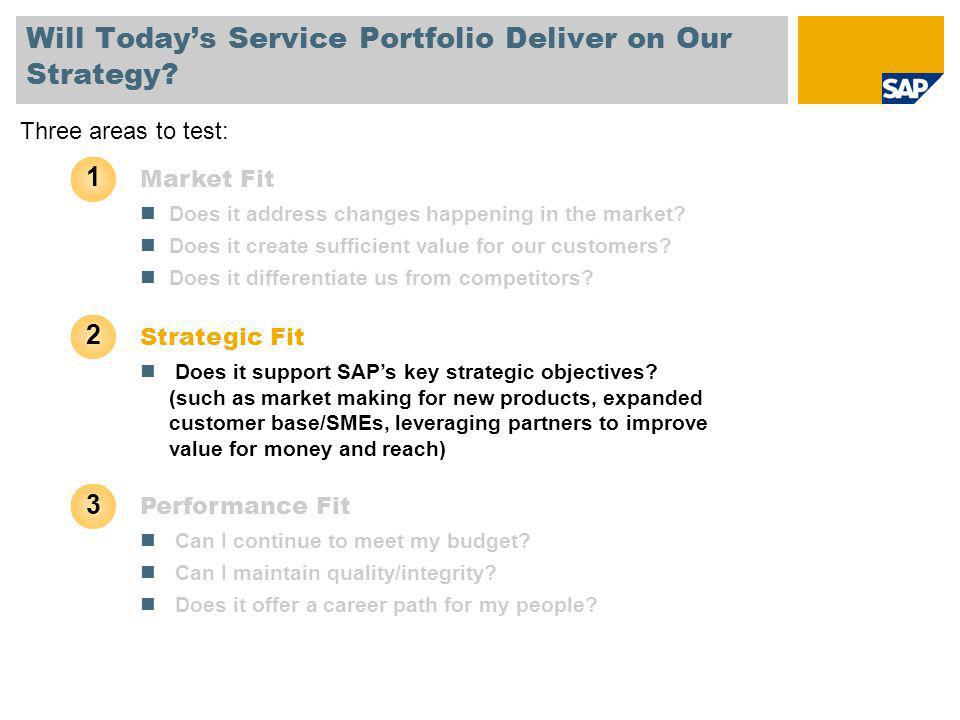Click 'Can I continue to meet my budget?'

click(x=353, y=541)
